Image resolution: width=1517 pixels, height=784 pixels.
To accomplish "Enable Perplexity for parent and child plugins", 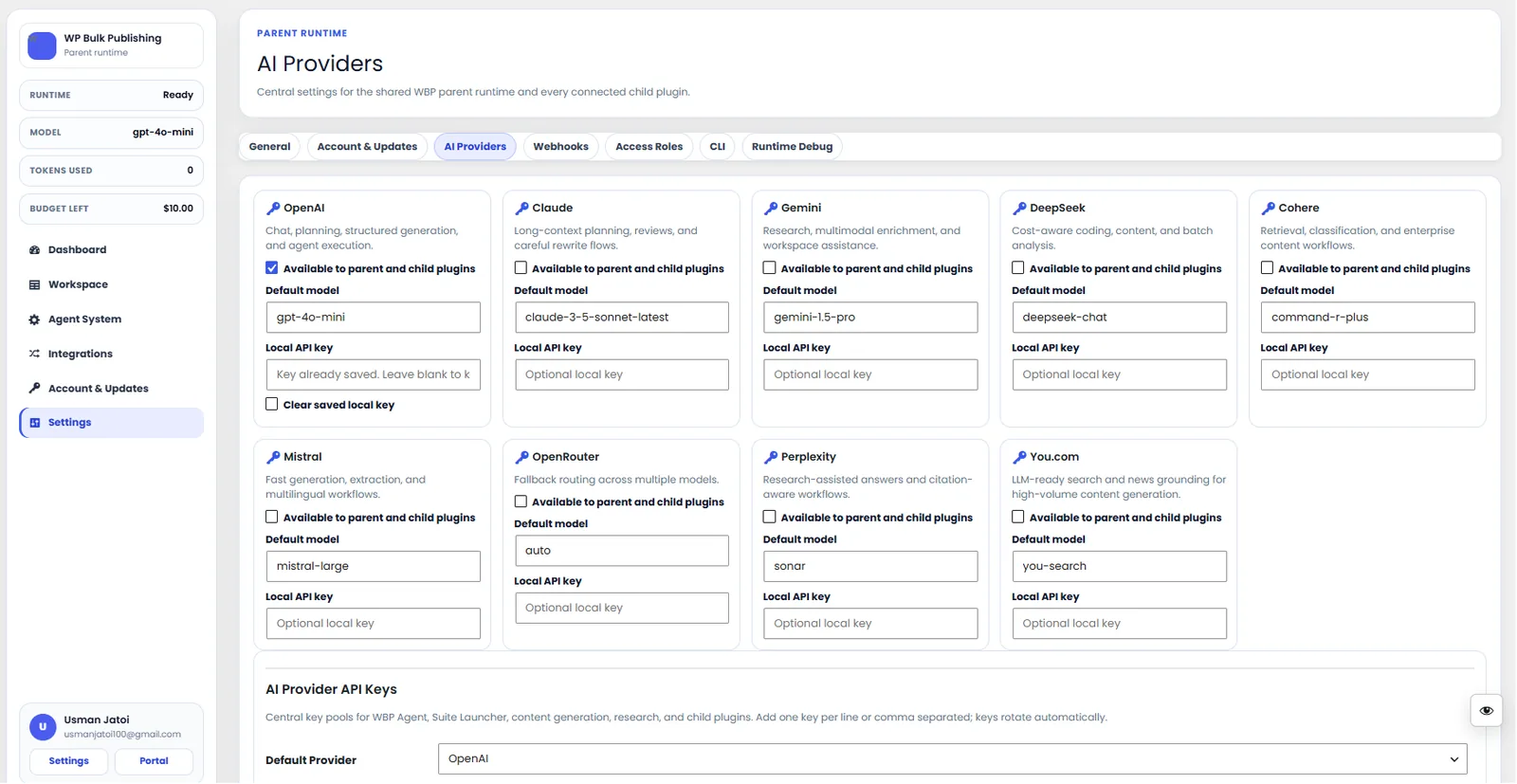I will coord(769,517).
